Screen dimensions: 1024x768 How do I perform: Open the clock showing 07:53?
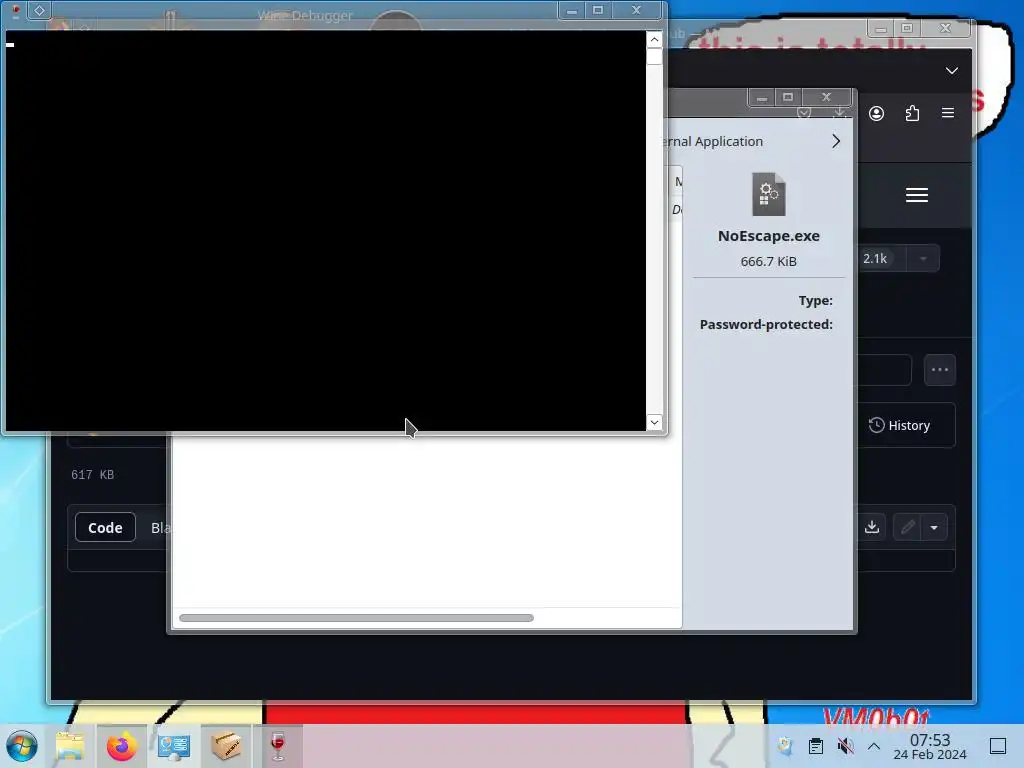click(930, 746)
